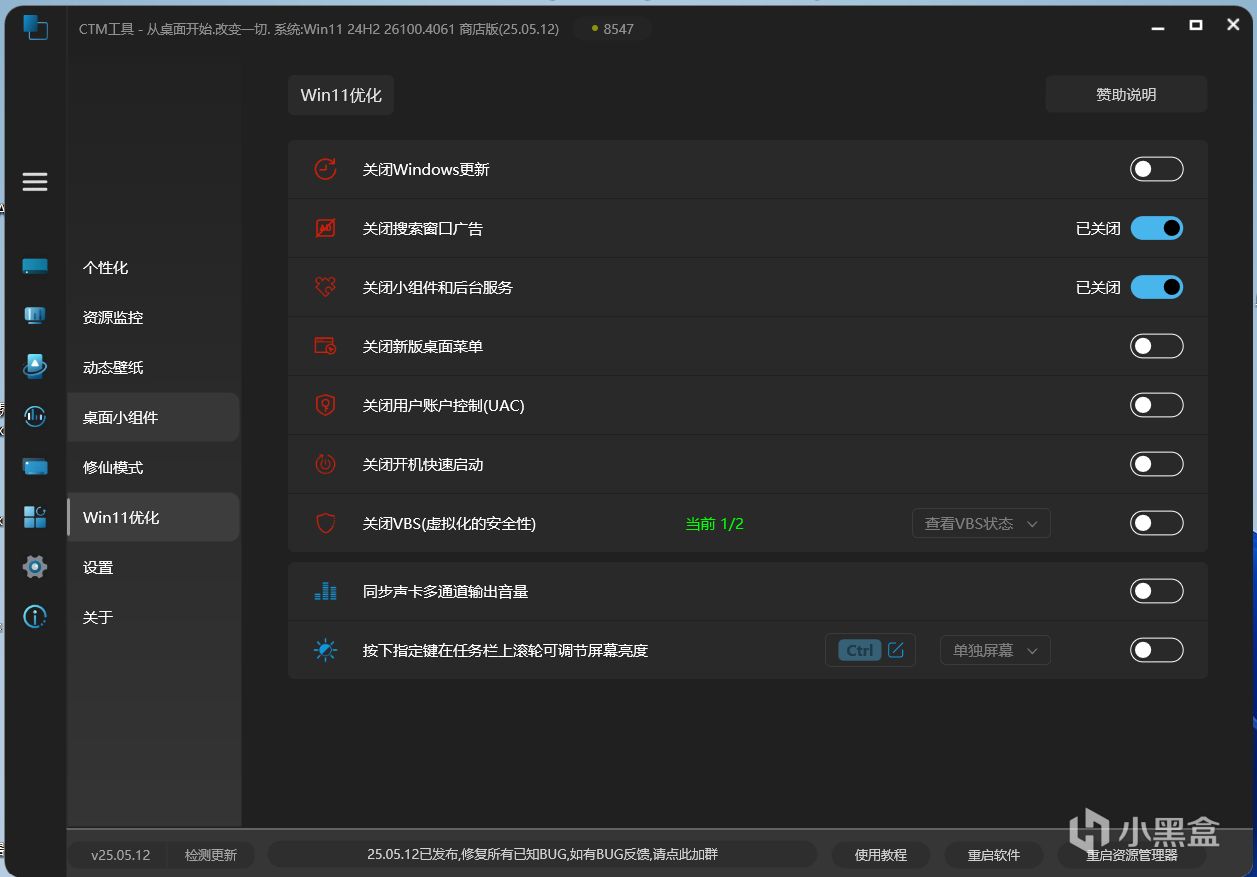Click the 赞助说明 button

pos(1126,94)
